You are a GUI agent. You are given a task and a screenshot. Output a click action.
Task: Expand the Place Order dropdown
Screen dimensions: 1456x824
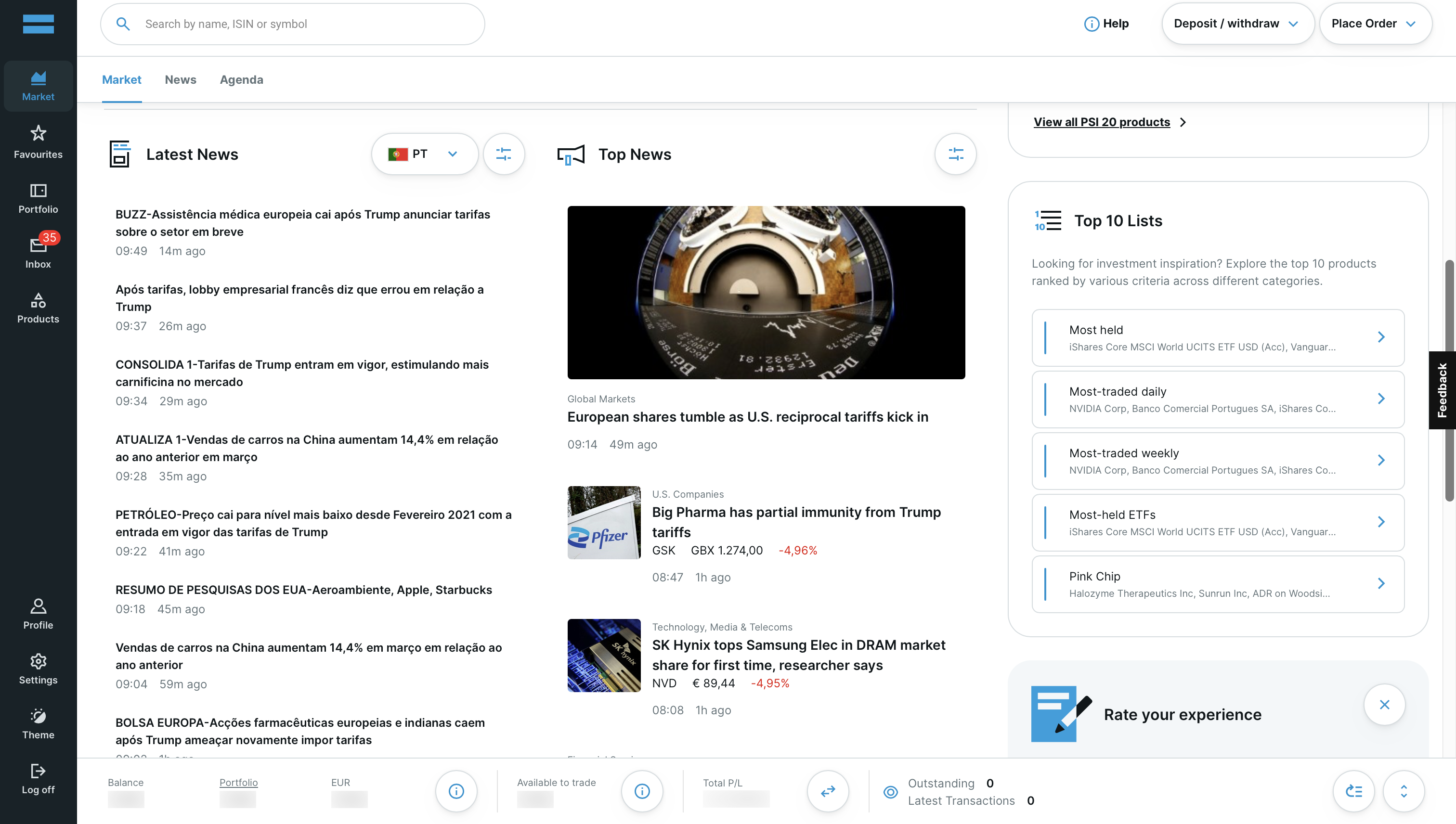pos(1375,23)
